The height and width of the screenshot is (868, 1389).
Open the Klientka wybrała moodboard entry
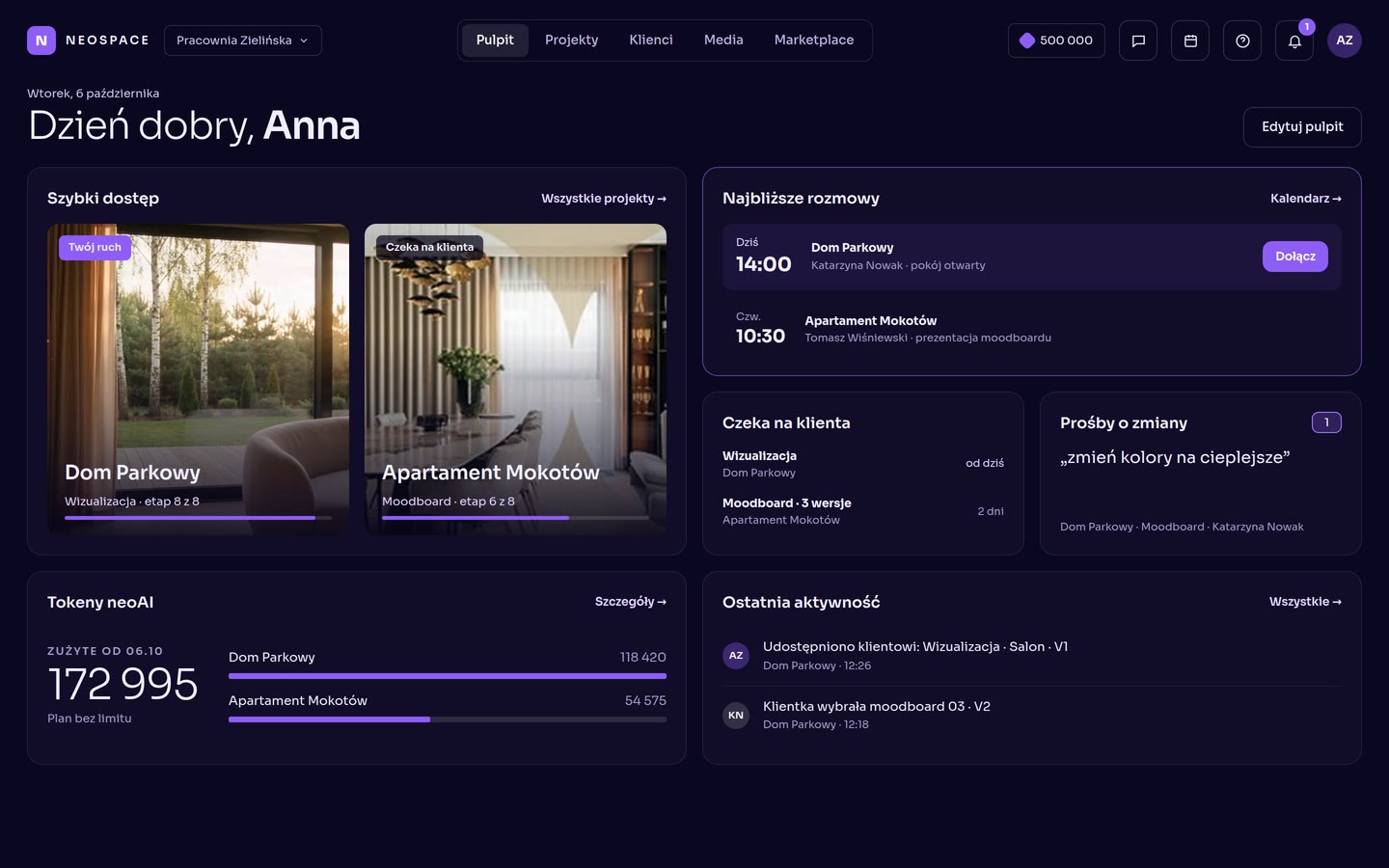(1032, 716)
